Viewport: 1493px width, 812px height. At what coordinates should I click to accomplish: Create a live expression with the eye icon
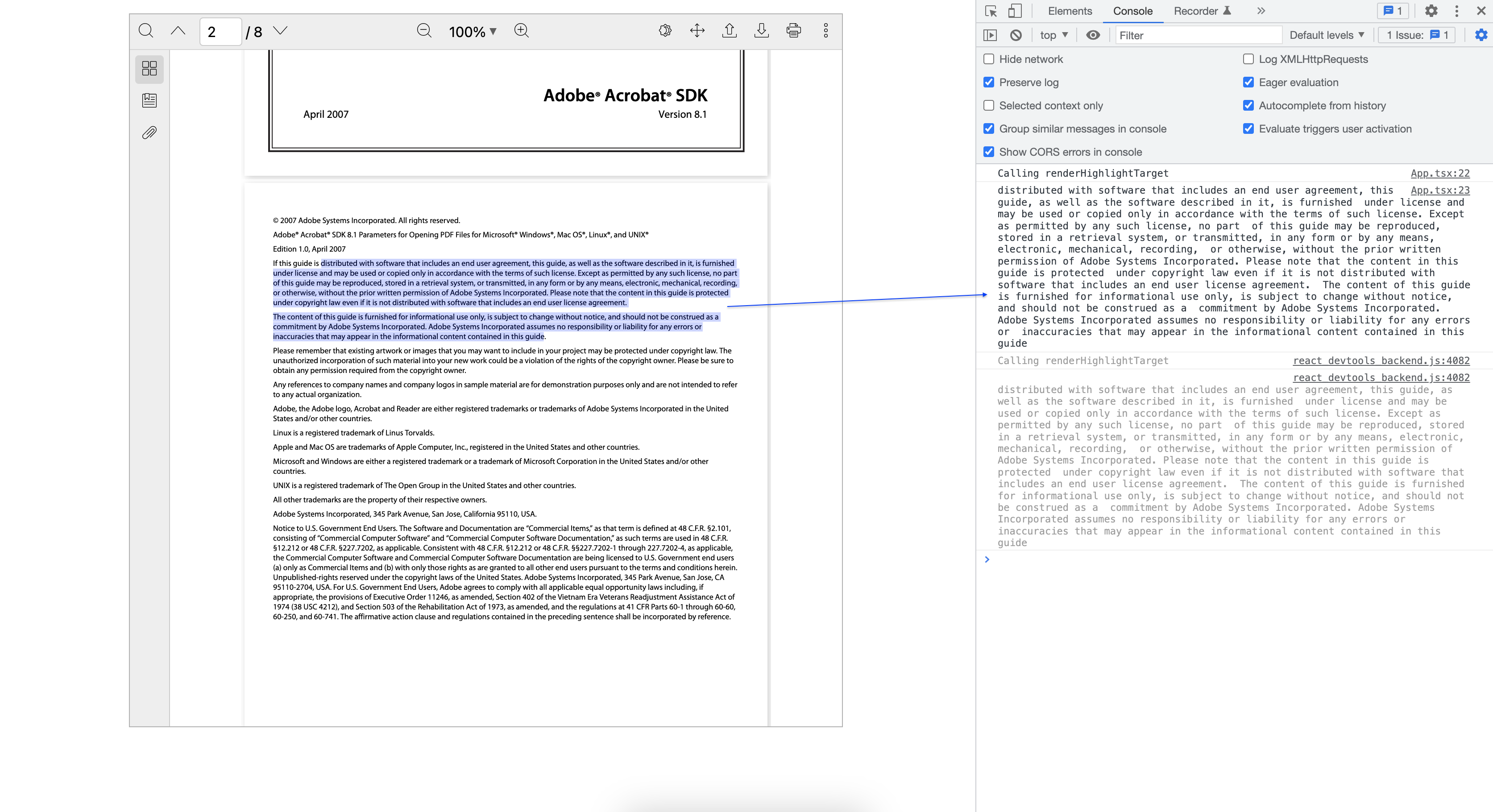pyautogui.click(x=1093, y=35)
